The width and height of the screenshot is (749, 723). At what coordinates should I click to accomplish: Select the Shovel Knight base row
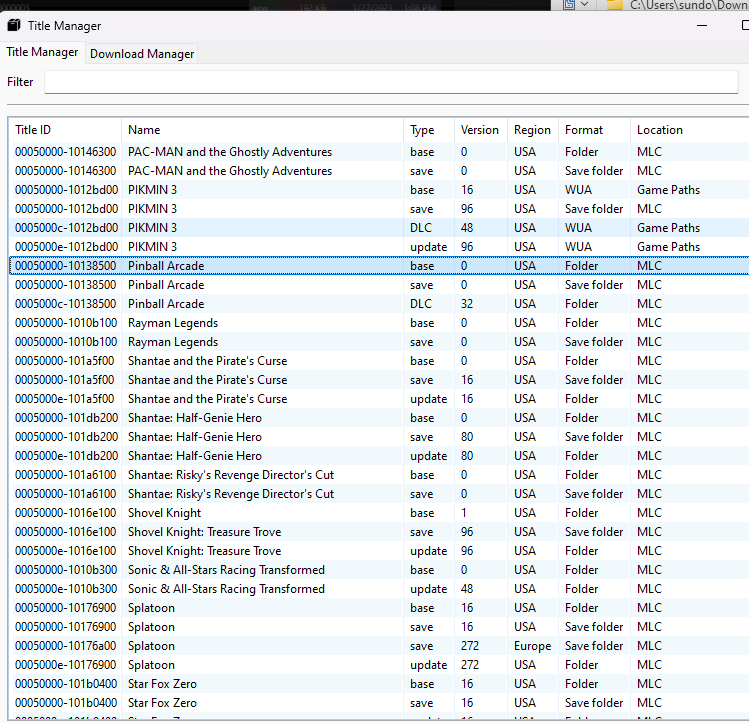click(379, 513)
